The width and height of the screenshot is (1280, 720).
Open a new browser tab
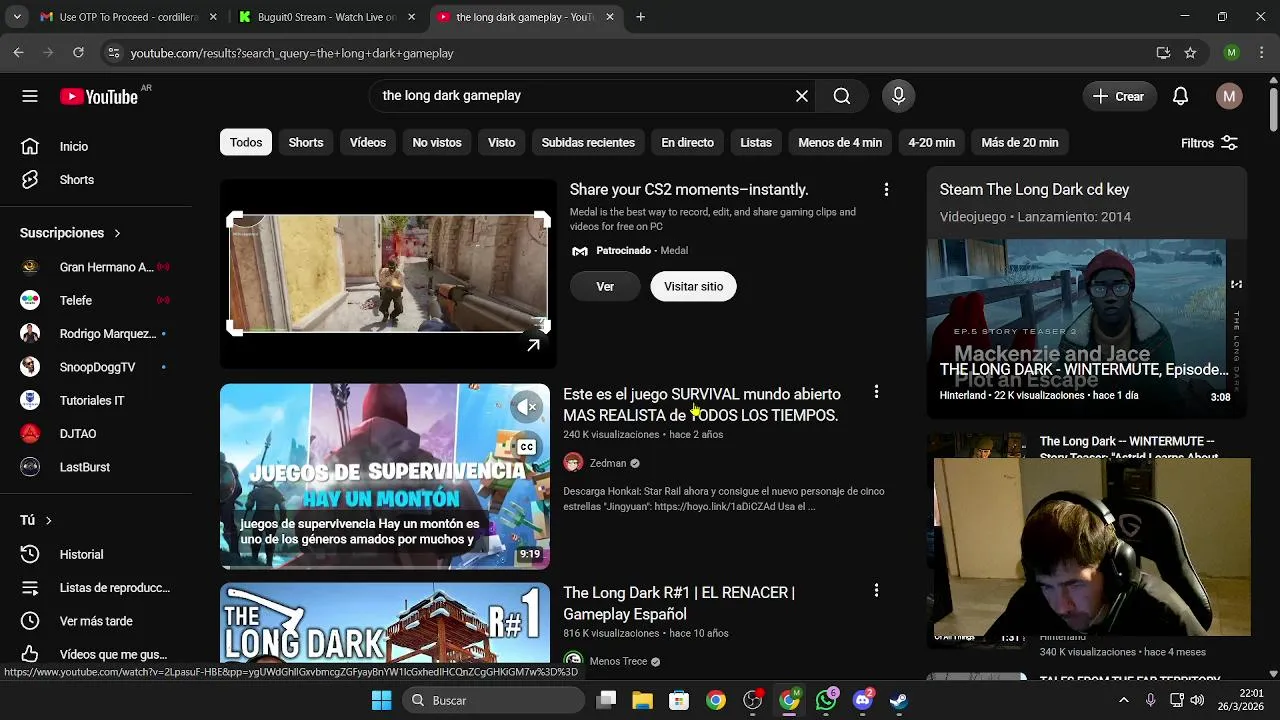[641, 17]
